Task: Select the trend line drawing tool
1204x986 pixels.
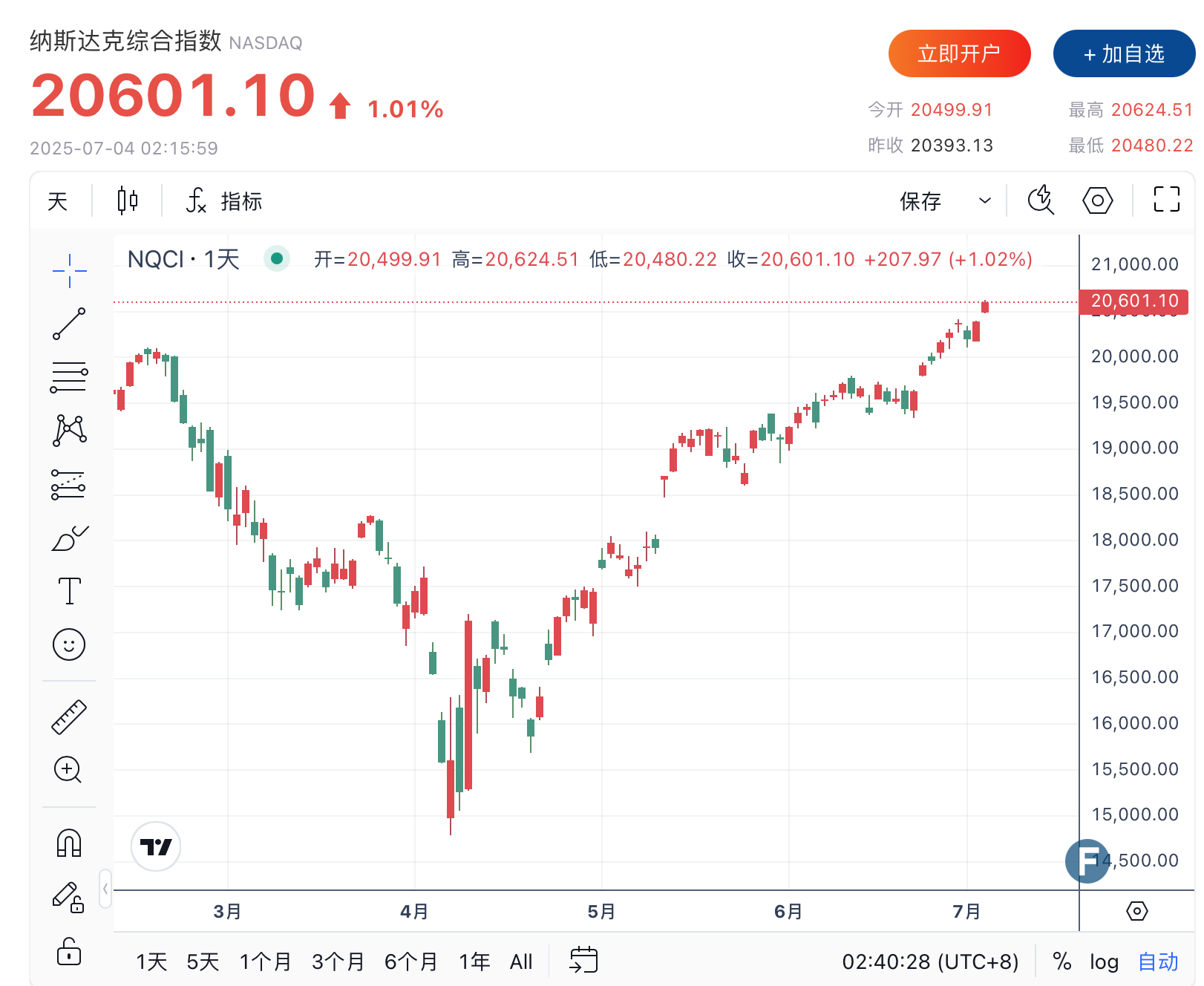Action: tap(69, 324)
